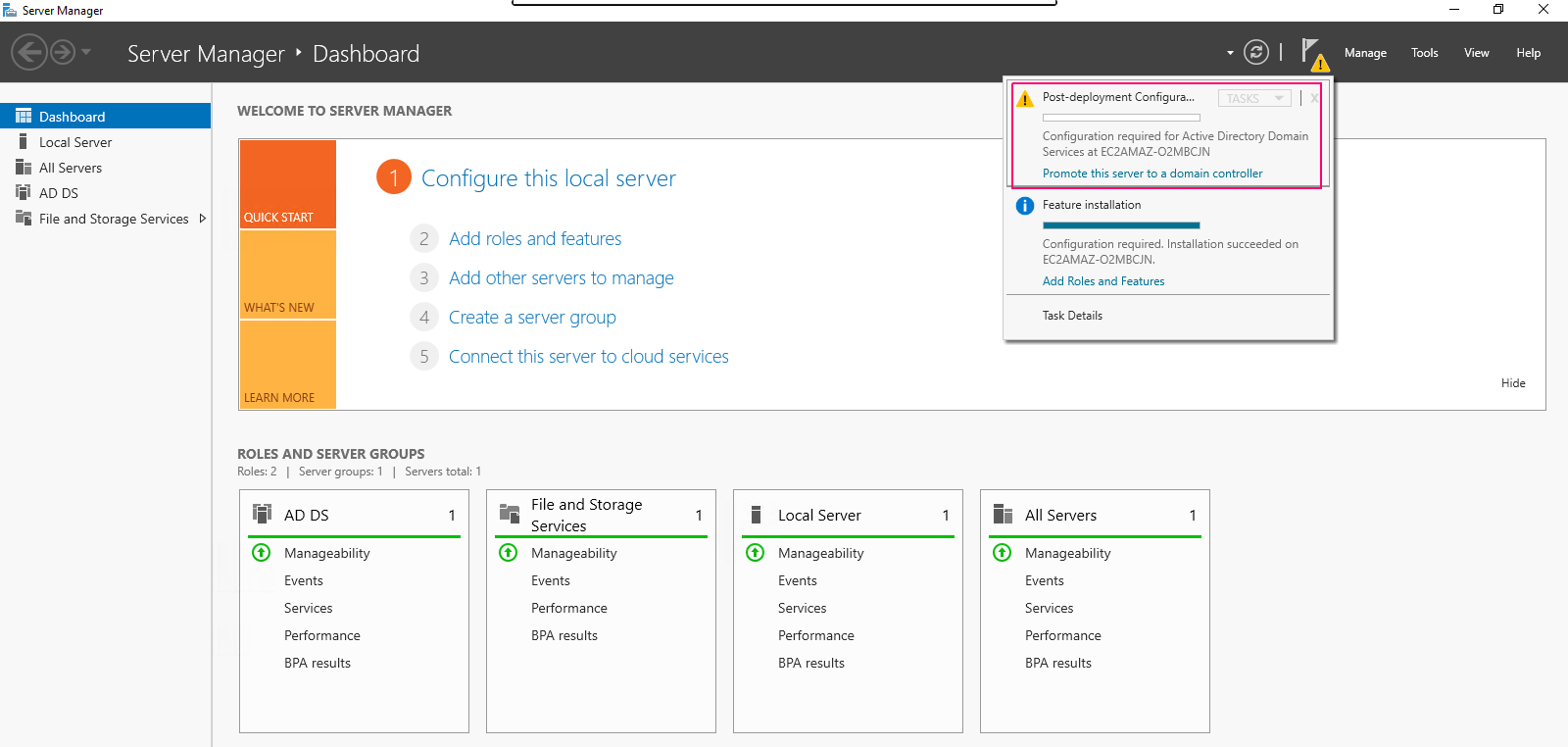Open the Manage menu
This screenshot has width=1568, height=747.
1365,53
